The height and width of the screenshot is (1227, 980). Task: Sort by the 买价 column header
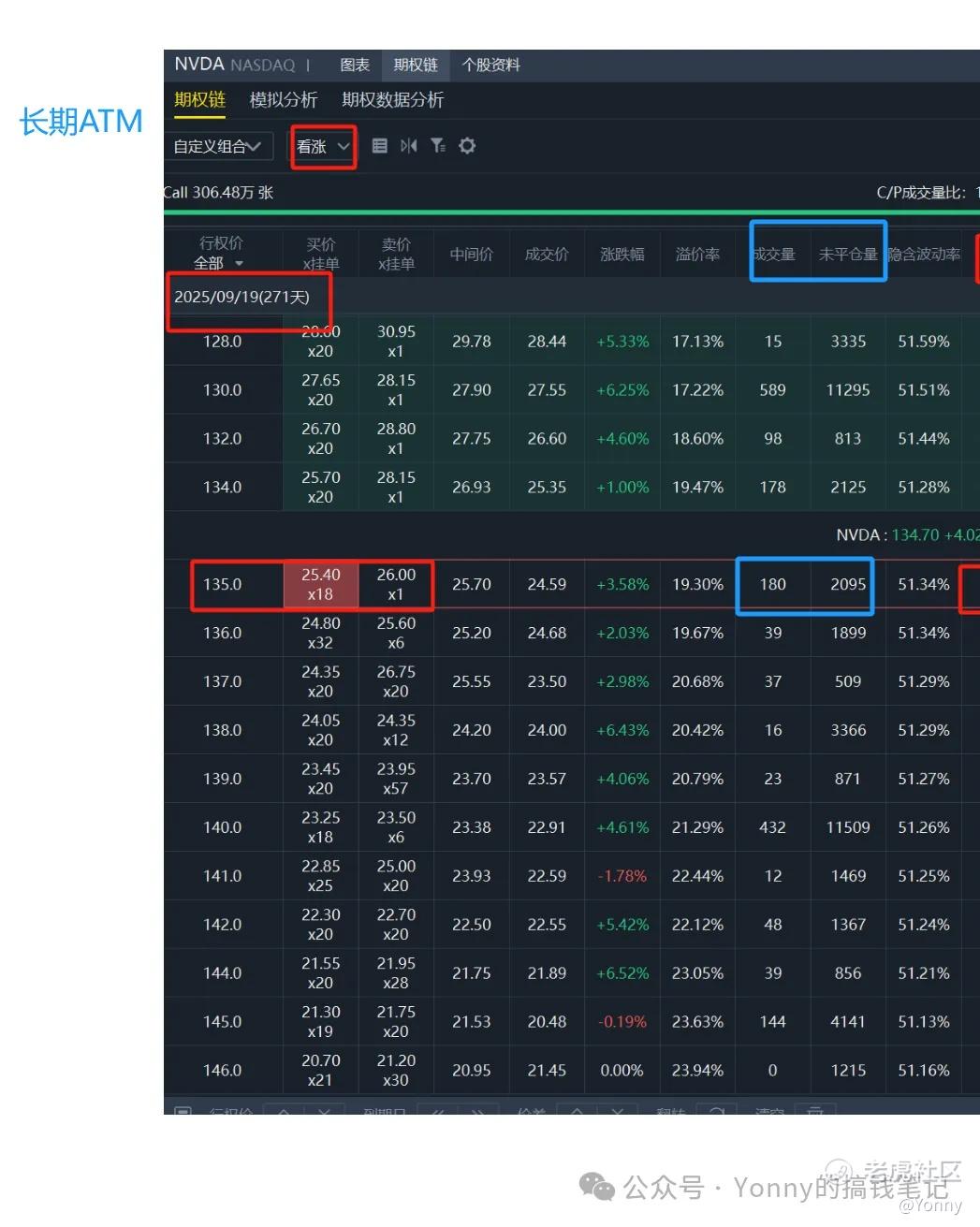coord(321,254)
